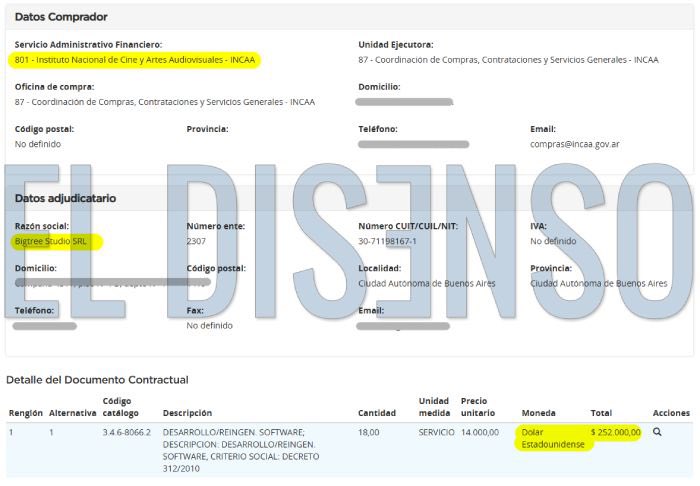
Task: Click the total value '$ 252.000,00'
Action: pyautogui.click(x=616, y=432)
